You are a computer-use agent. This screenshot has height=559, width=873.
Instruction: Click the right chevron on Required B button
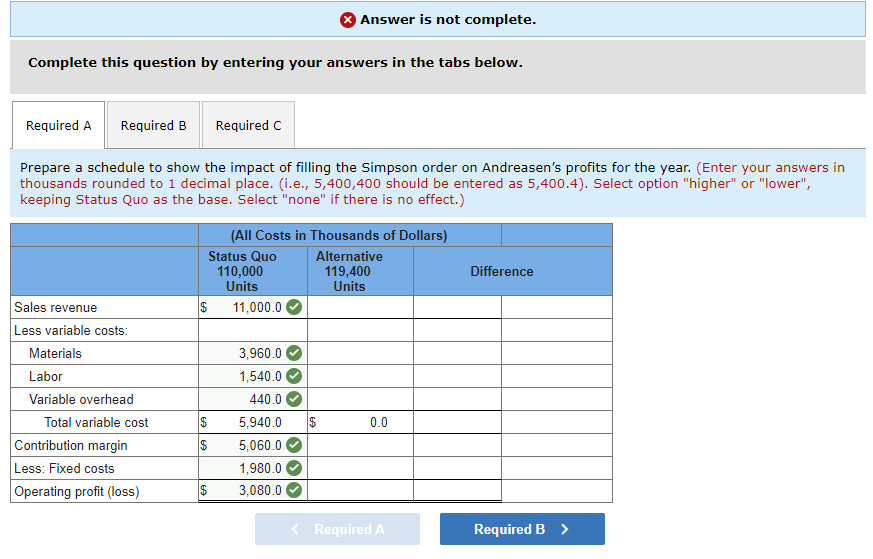(565, 529)
